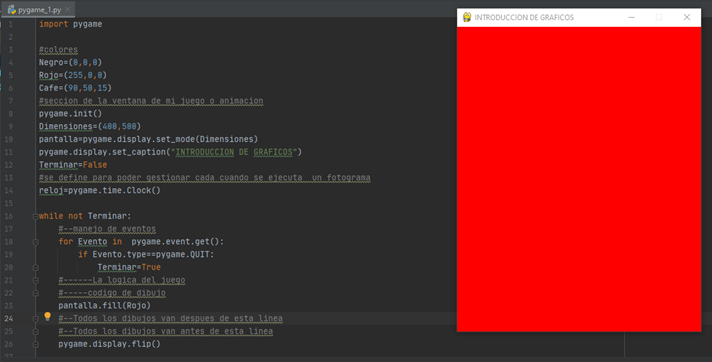Click the 'Terminar=False' line
The width and height of the screenshot is (712, 362).
tap(73, 164)
